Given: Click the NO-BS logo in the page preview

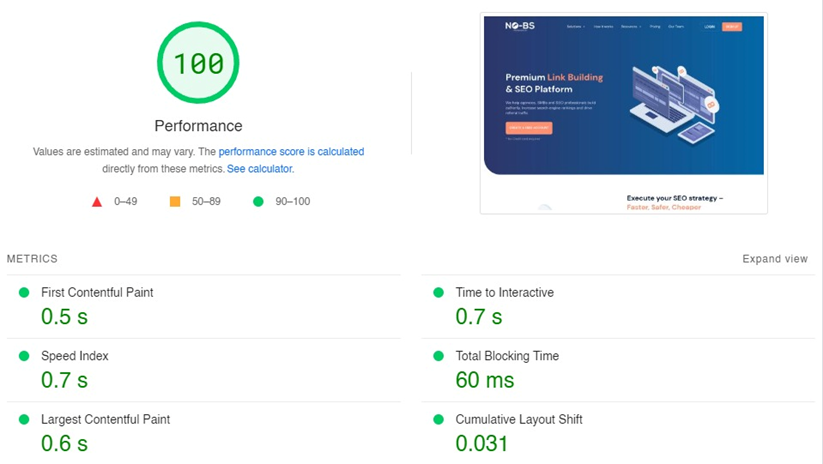Looking at the screenshot, I should tap(520, 26).
